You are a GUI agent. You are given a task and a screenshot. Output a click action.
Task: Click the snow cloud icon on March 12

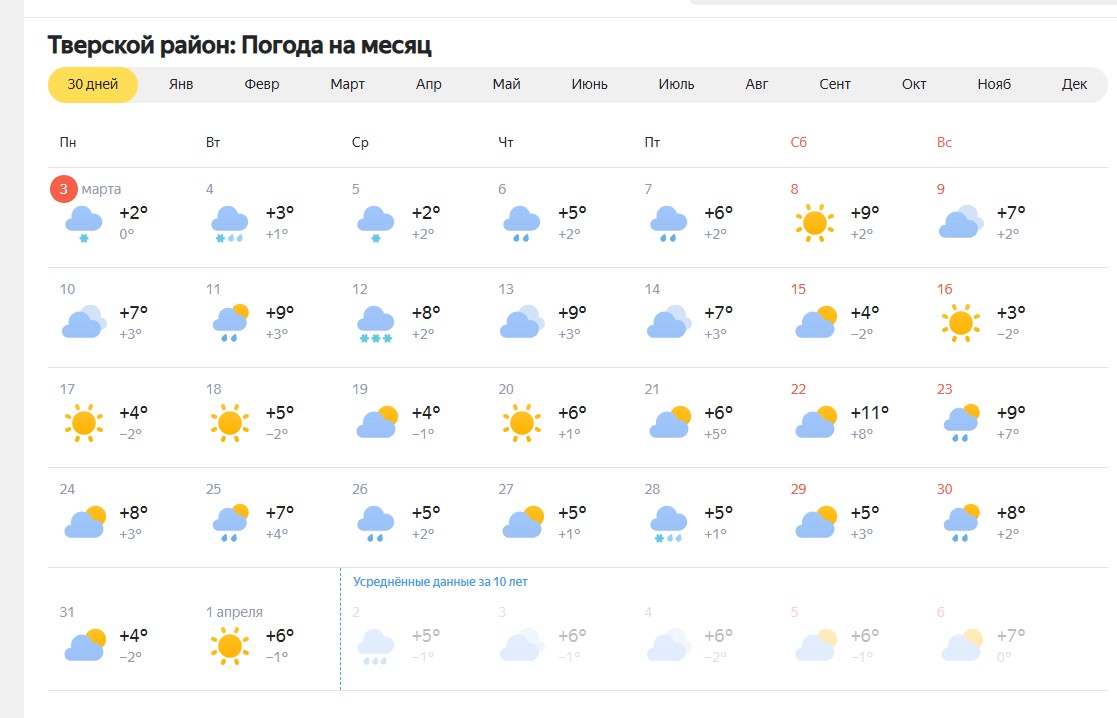click(375, 323)
